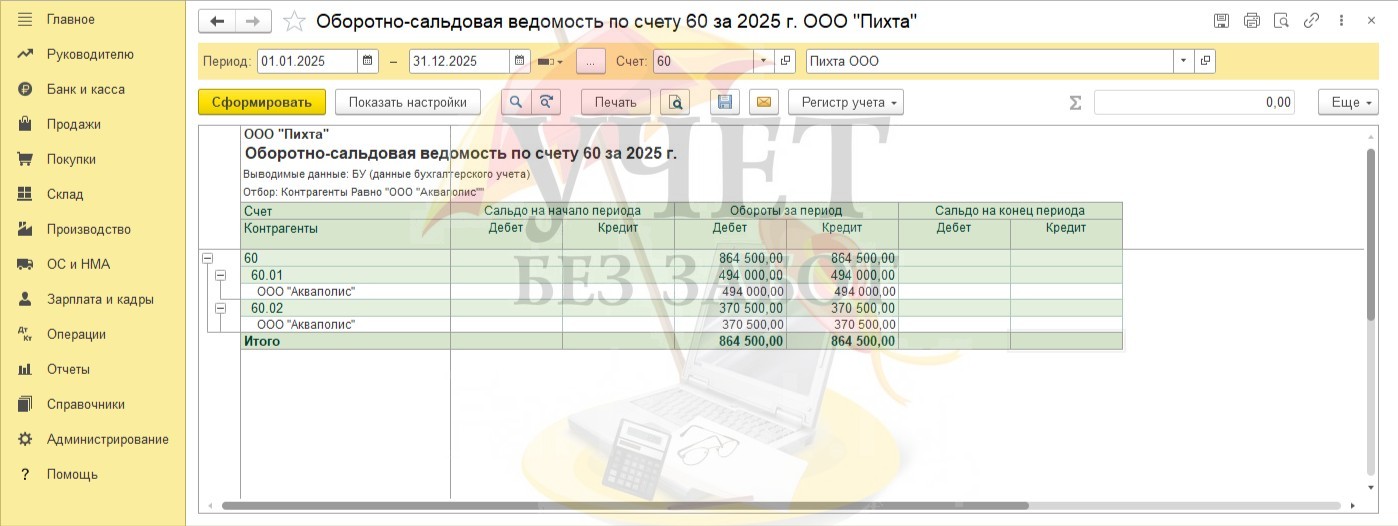Open the Руководителю section
1398x526 pixels.
point(92,54)
